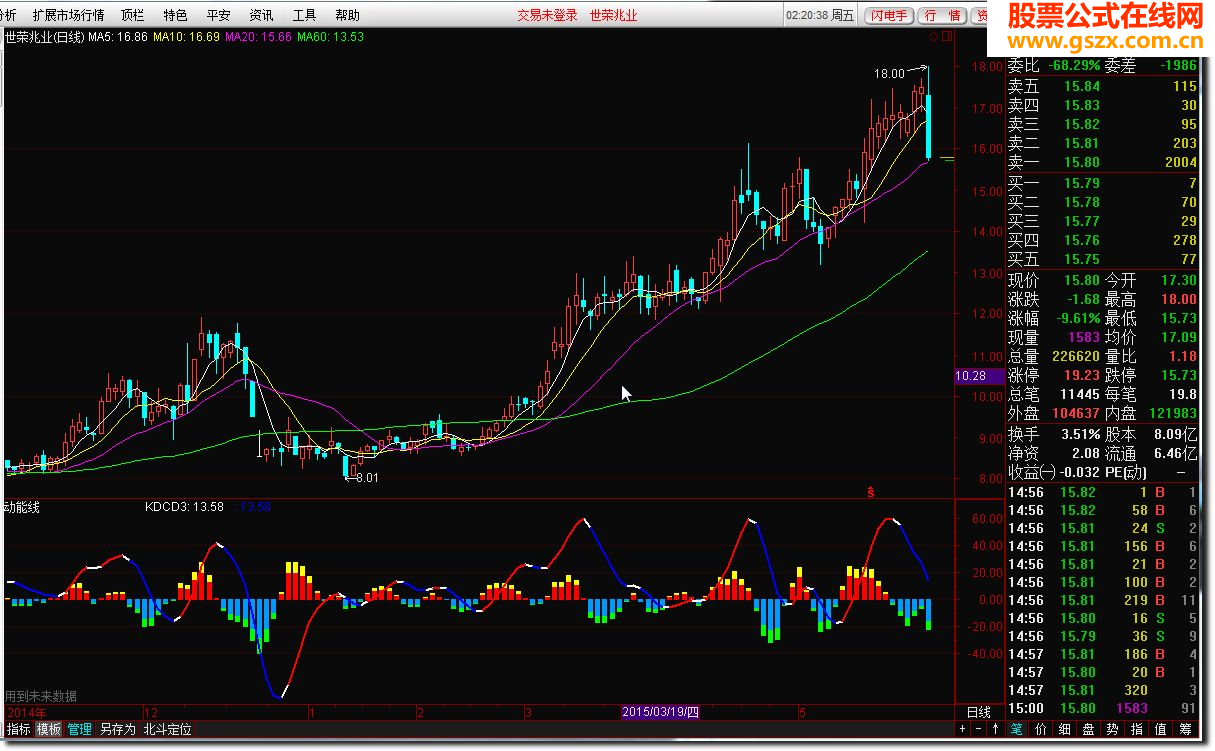The width and height of the screenshot is (1215, 751).
Task: Click the red $ marker on the chart
Action: click(x=871, y=492)
